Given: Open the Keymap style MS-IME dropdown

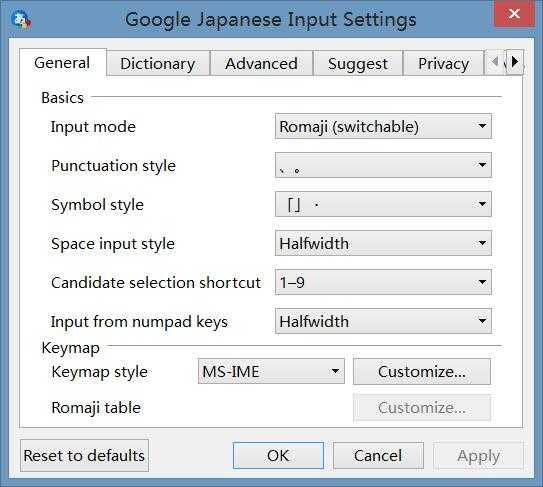Looking at the screenshot, I should click(271, 371).
